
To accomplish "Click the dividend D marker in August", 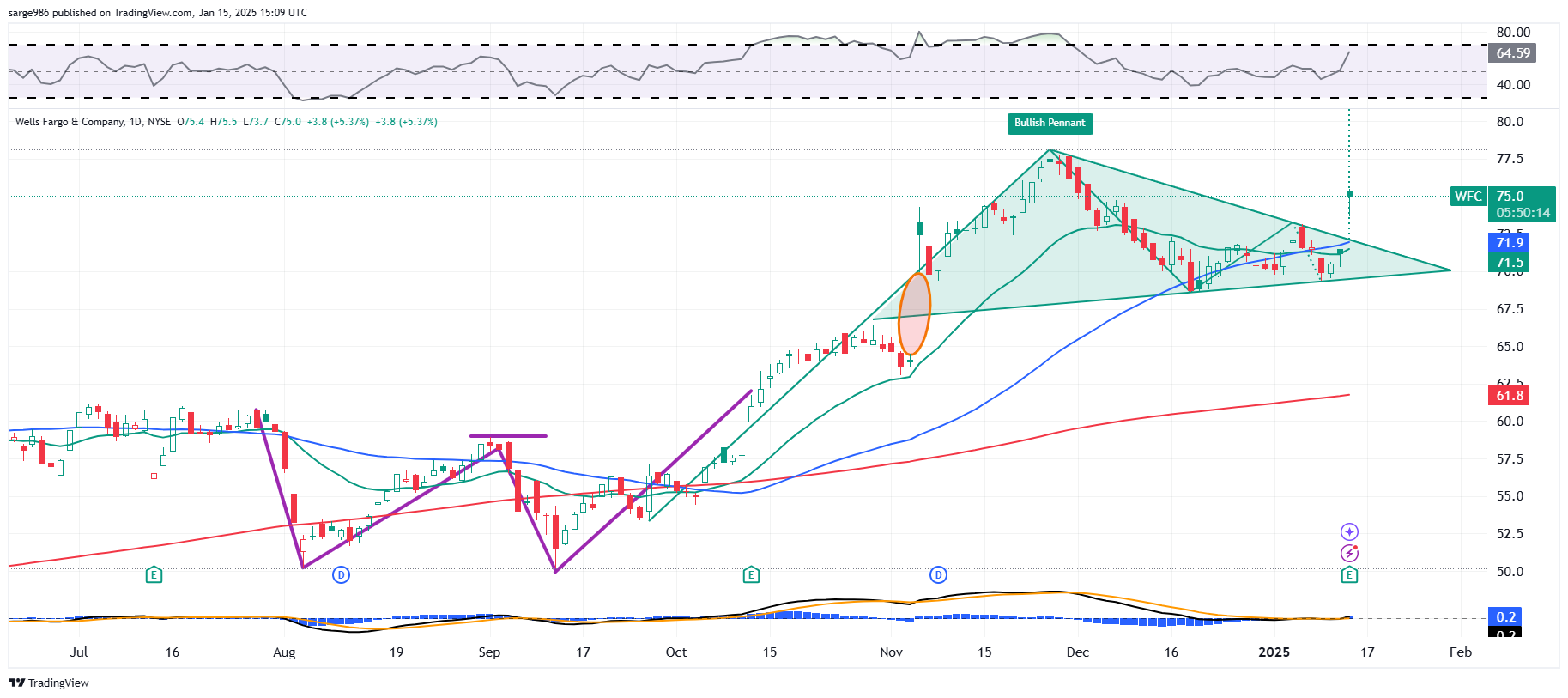I will pyautogui.click(x=342, y=574).
